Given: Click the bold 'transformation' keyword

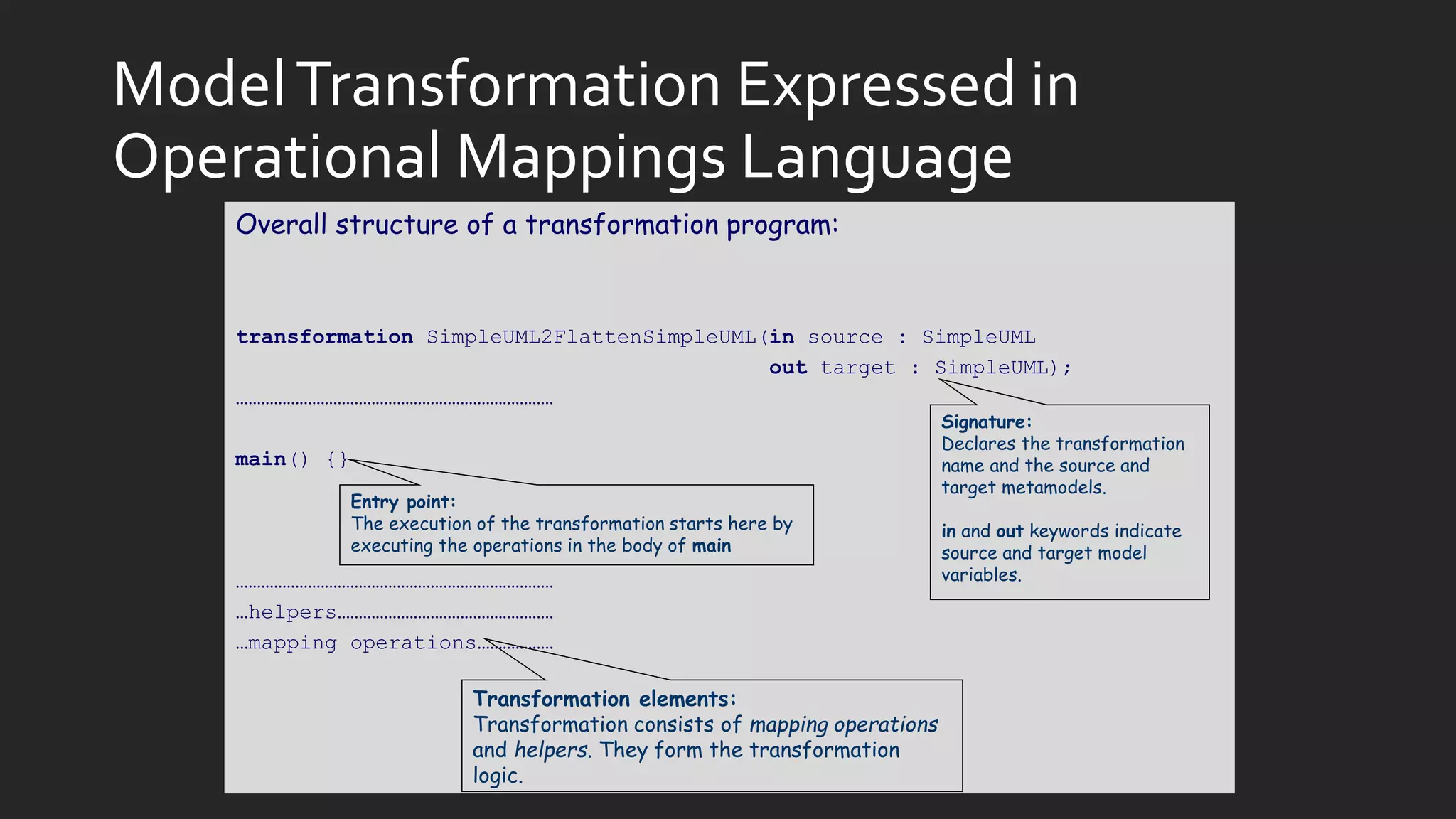Looking at the screenshot, I should point(324,337).
